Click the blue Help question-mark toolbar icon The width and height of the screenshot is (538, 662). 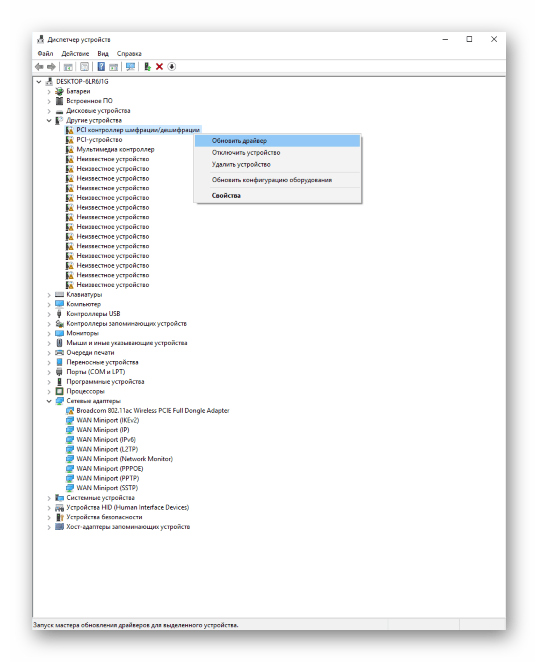click(x=101, y=67)
